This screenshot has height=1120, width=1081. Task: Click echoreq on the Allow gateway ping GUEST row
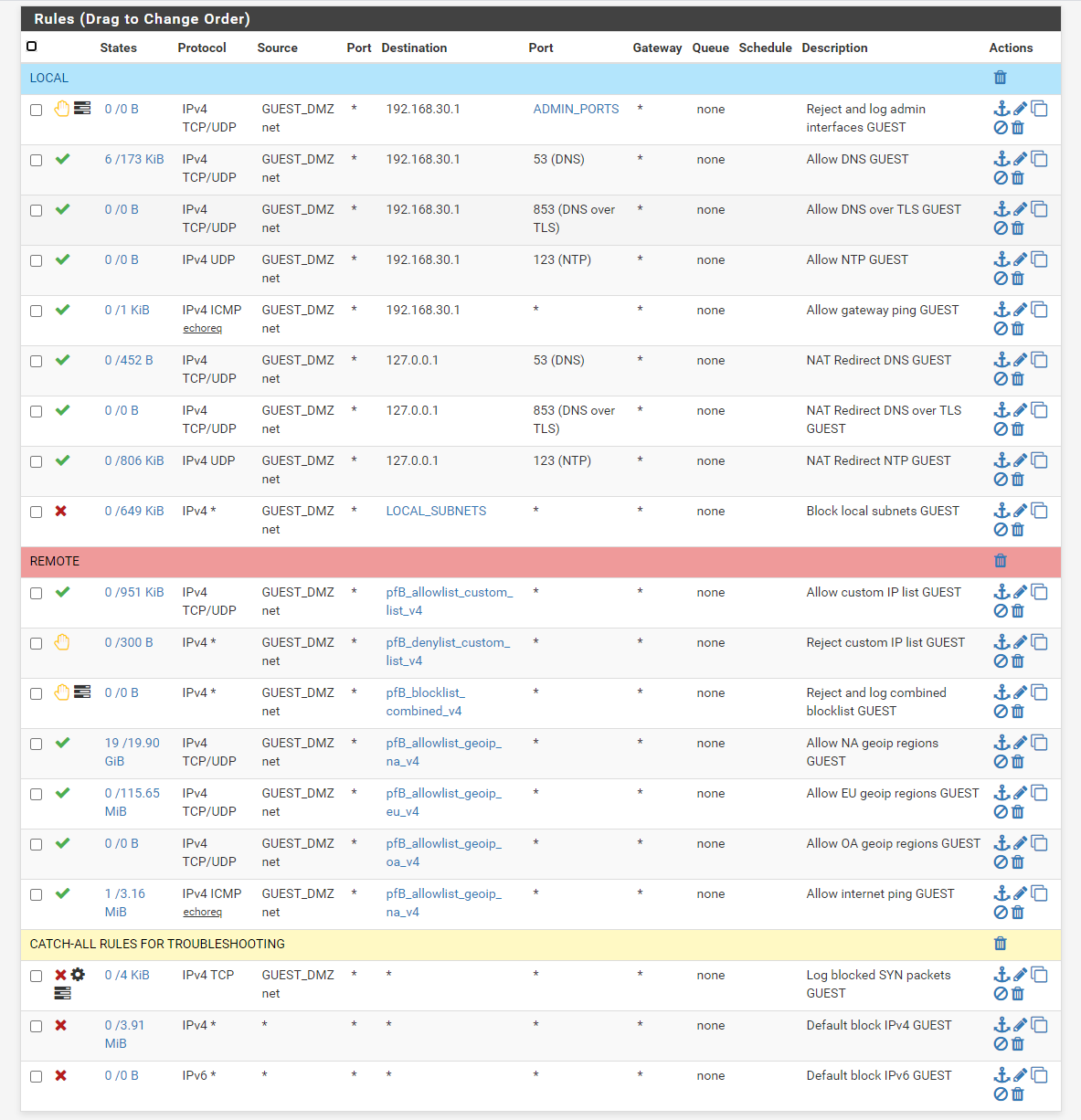point(202,329)
